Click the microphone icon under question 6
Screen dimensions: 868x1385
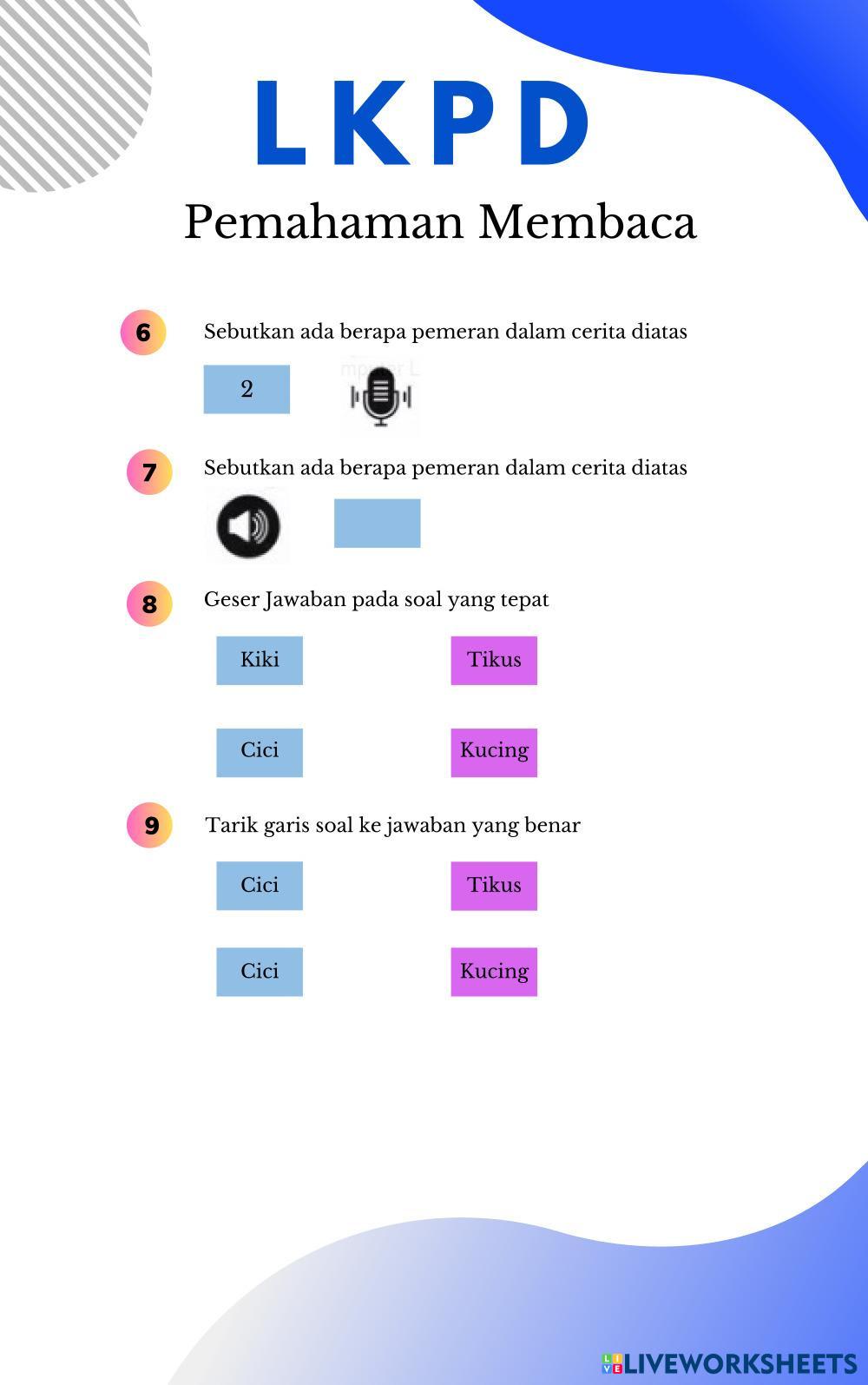pyautogui.click(x=380, y=396)
